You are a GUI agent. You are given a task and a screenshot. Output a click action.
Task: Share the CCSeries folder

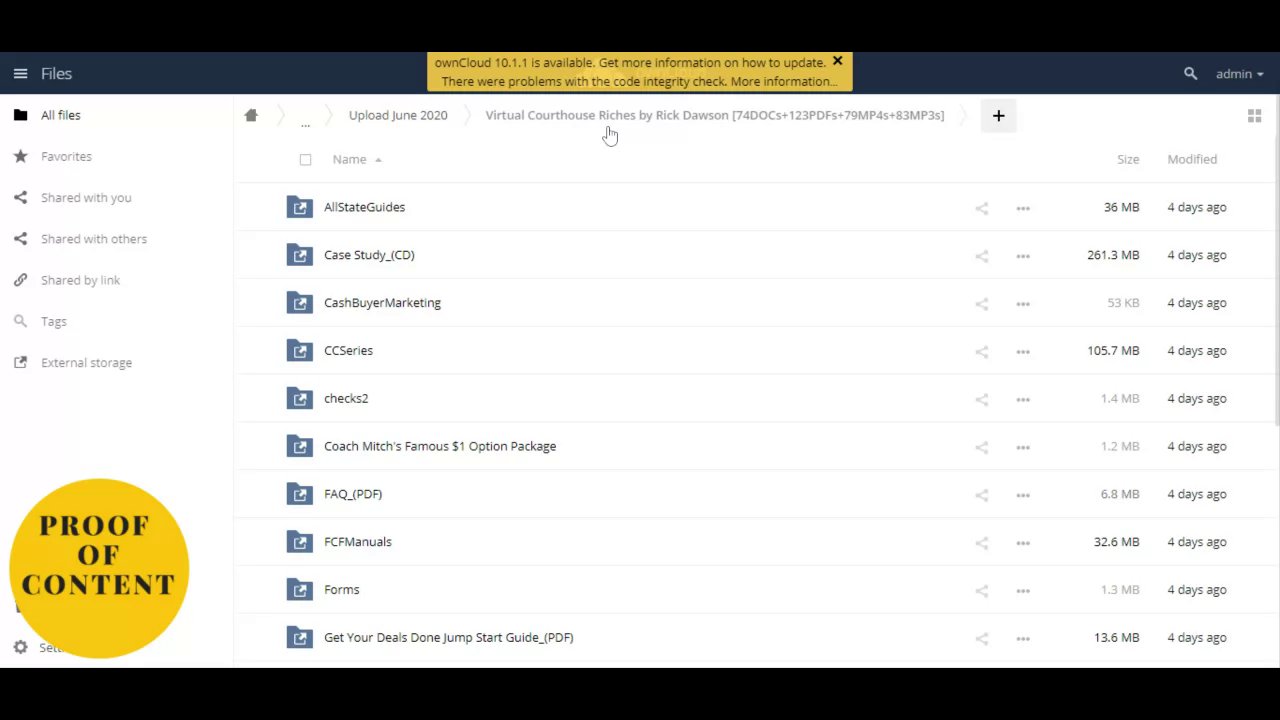[x=981, y=351]
